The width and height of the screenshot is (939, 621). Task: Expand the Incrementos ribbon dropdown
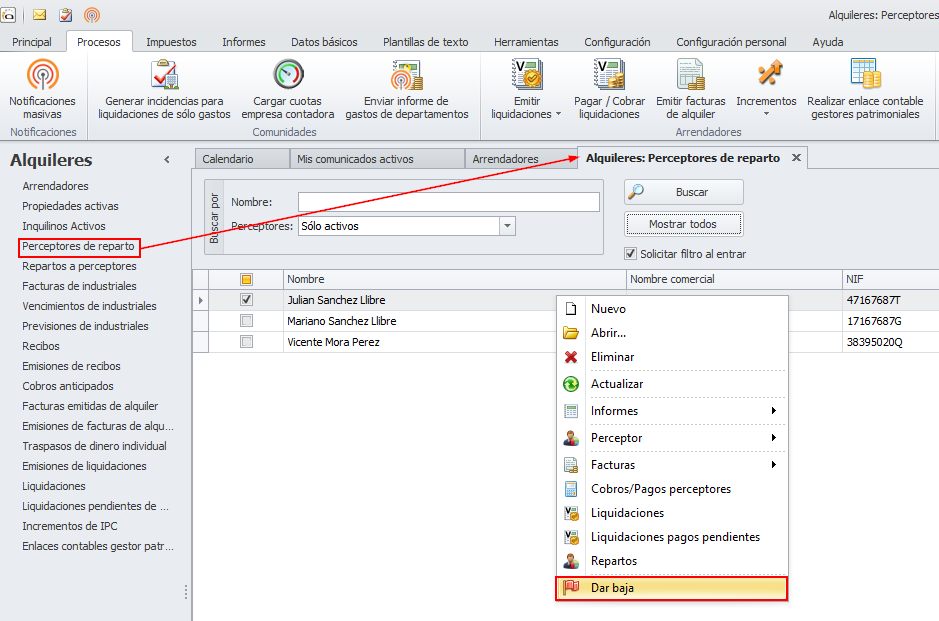click(x=766, y=113)
